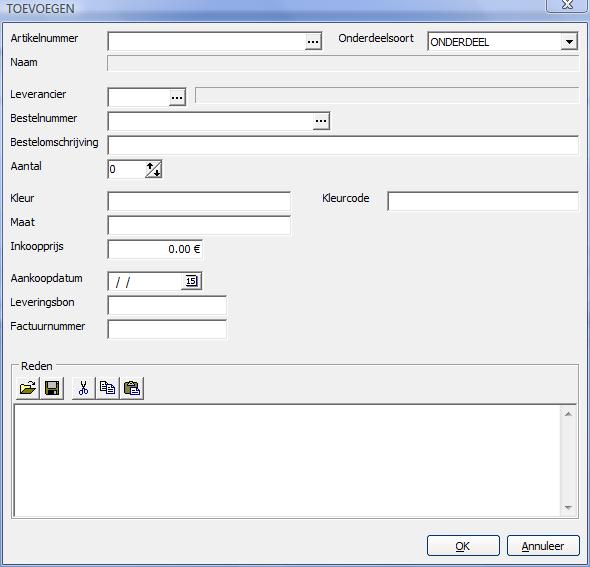Select the Kleurcode input field
This screenshot has width=590, height=567.
pos(483,201)
